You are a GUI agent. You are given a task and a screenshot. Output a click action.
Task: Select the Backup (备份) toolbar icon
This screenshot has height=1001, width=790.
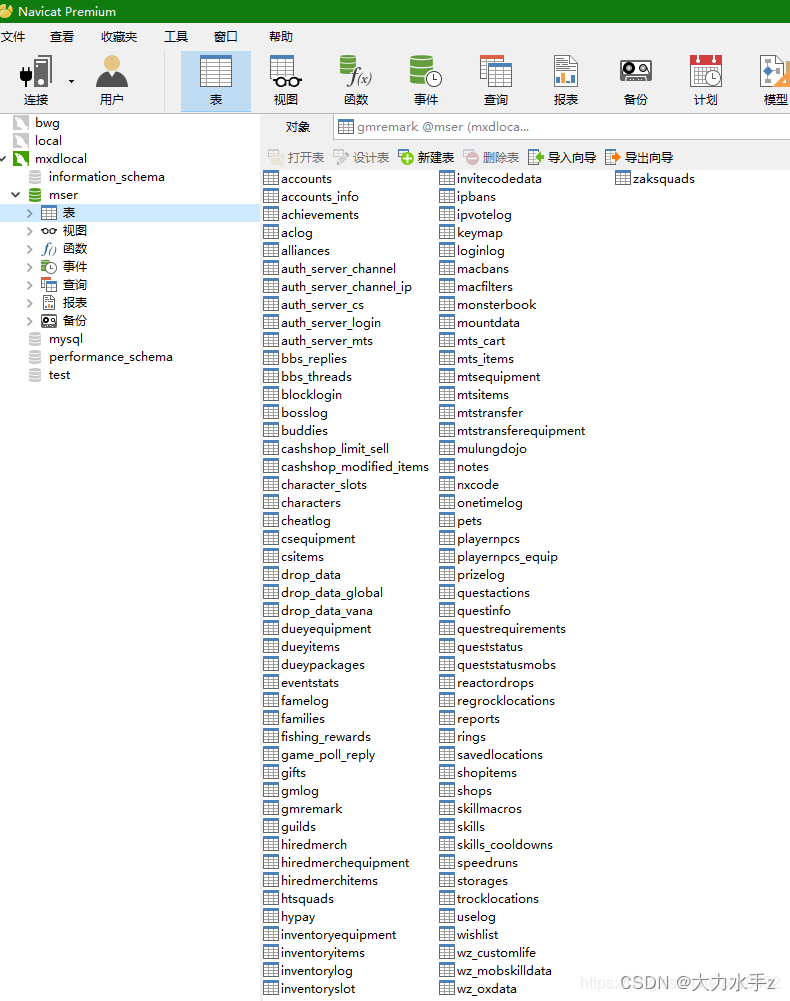(x=635, y=80)
